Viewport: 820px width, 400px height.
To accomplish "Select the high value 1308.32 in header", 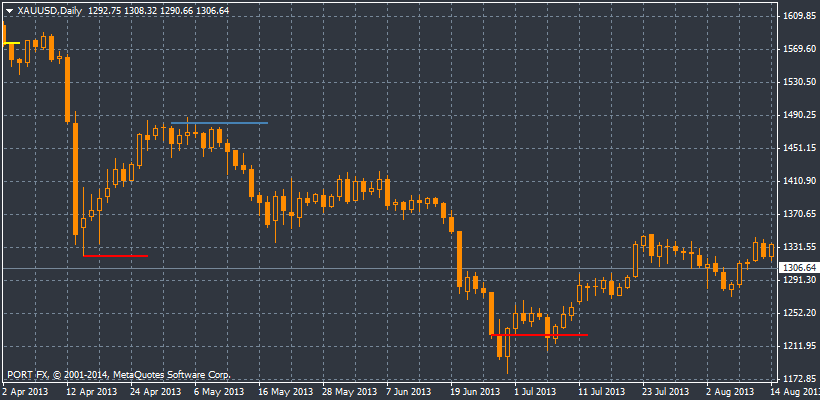I will pos(141,10).
